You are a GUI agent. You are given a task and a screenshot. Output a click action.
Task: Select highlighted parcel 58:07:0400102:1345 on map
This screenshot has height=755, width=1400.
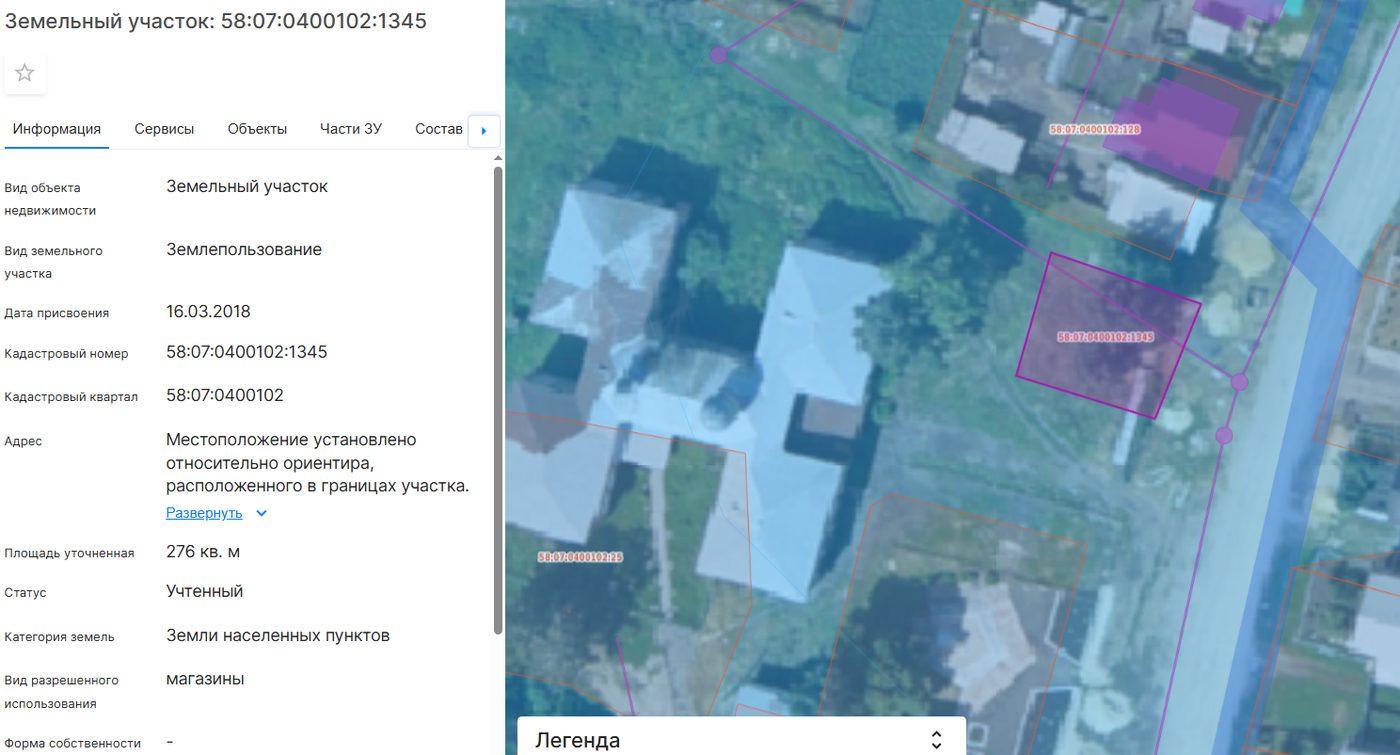click(x=1107, y=336)
